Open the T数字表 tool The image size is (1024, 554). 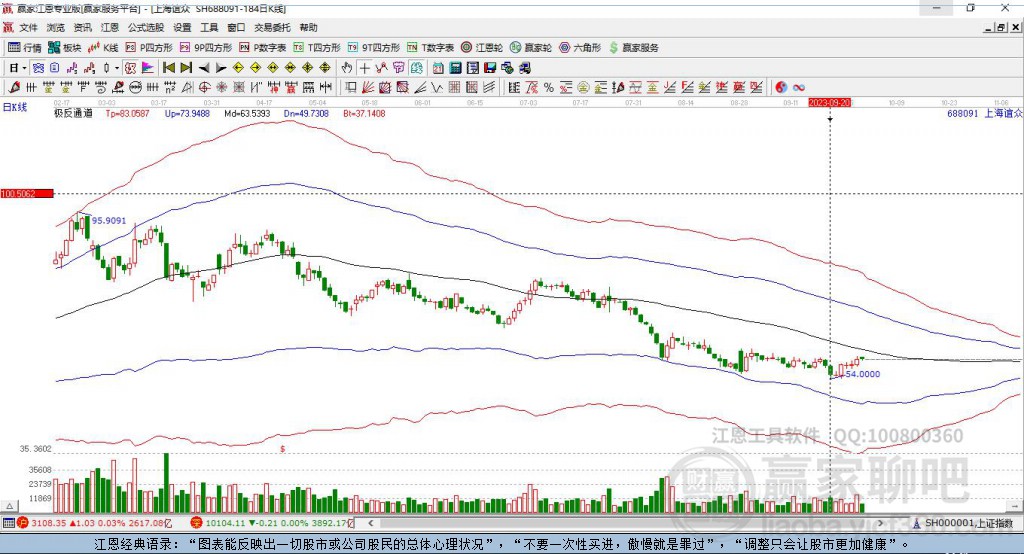point(430,48)
